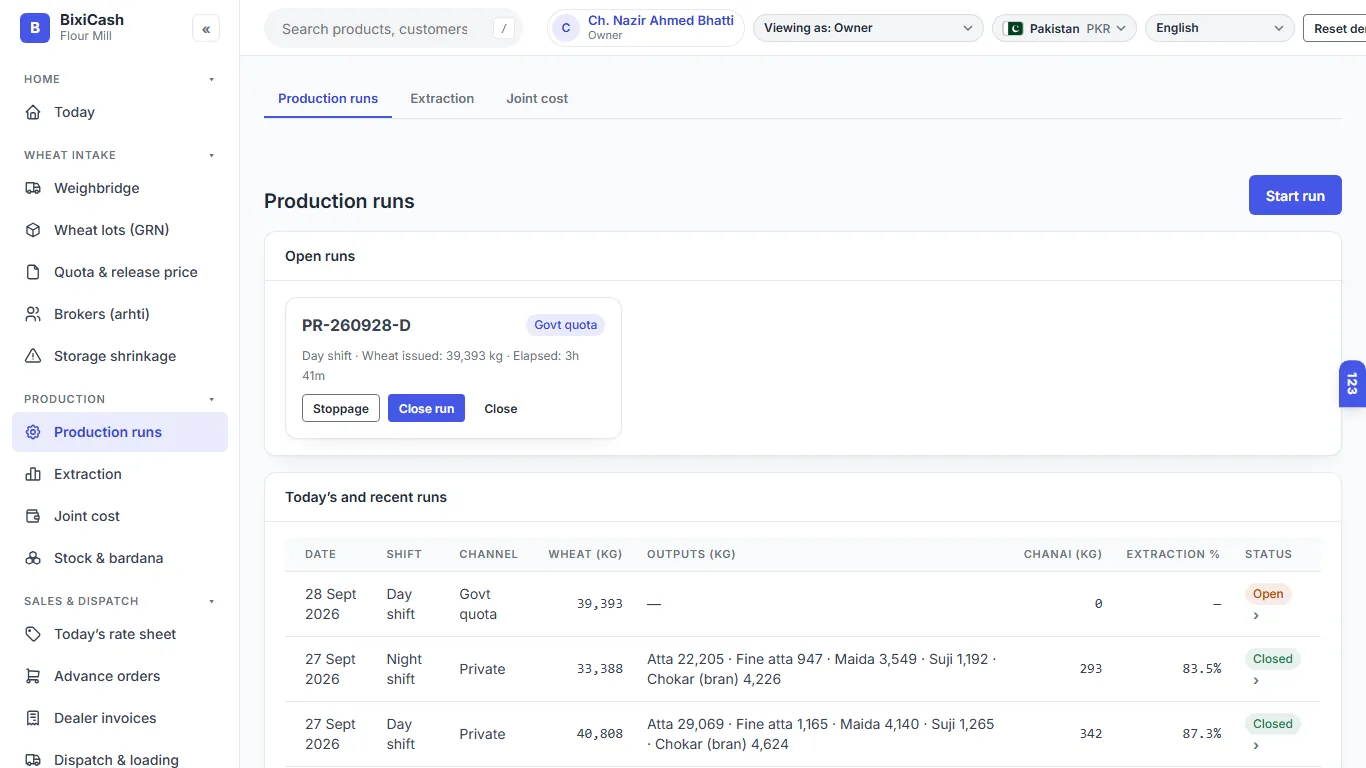The image size is (1366, 768).
Task: Open Wheat lots (GRN) in sidebar
Action: (x=120, y=230)
